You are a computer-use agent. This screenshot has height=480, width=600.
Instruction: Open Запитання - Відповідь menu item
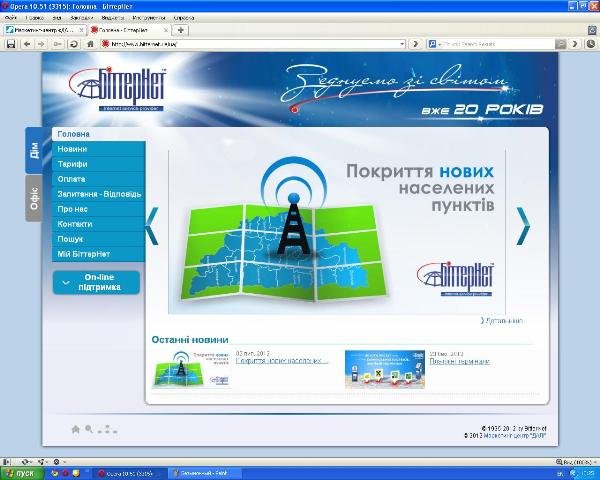pos(98,194)
